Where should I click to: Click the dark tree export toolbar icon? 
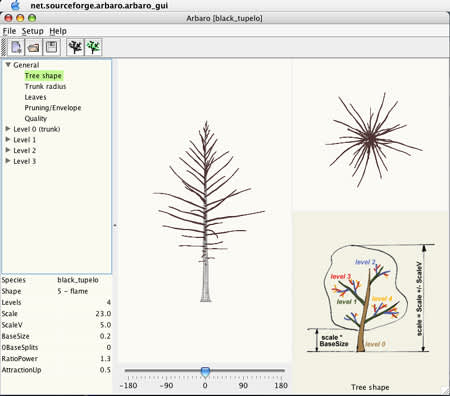point(75,47)
